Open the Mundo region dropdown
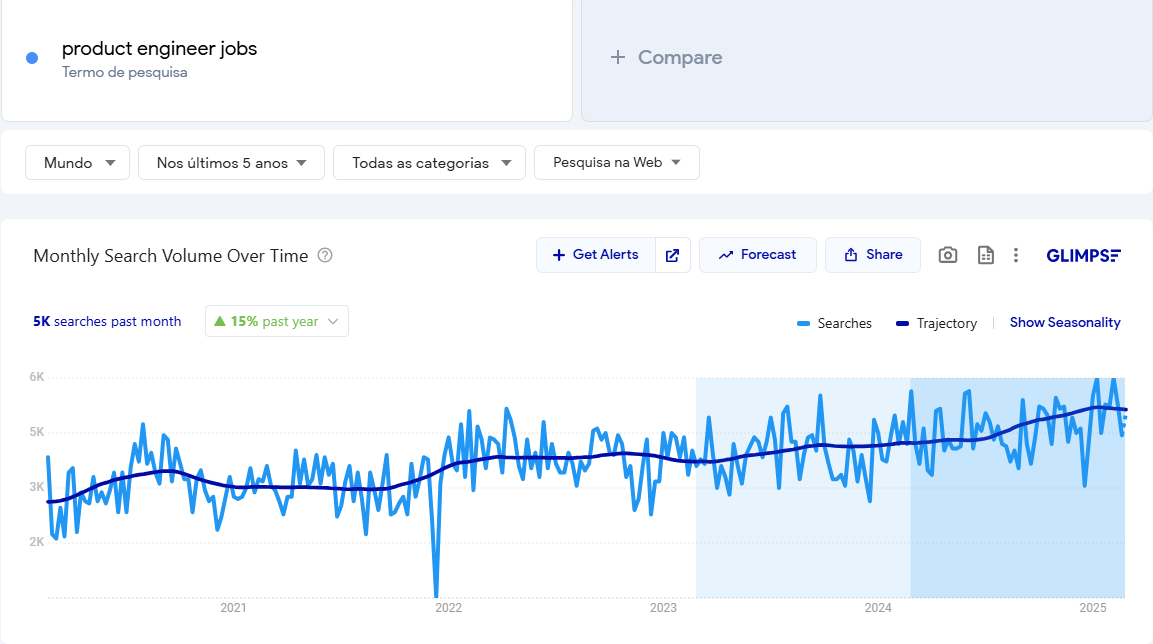1153x644 pixels. [77, 162]
